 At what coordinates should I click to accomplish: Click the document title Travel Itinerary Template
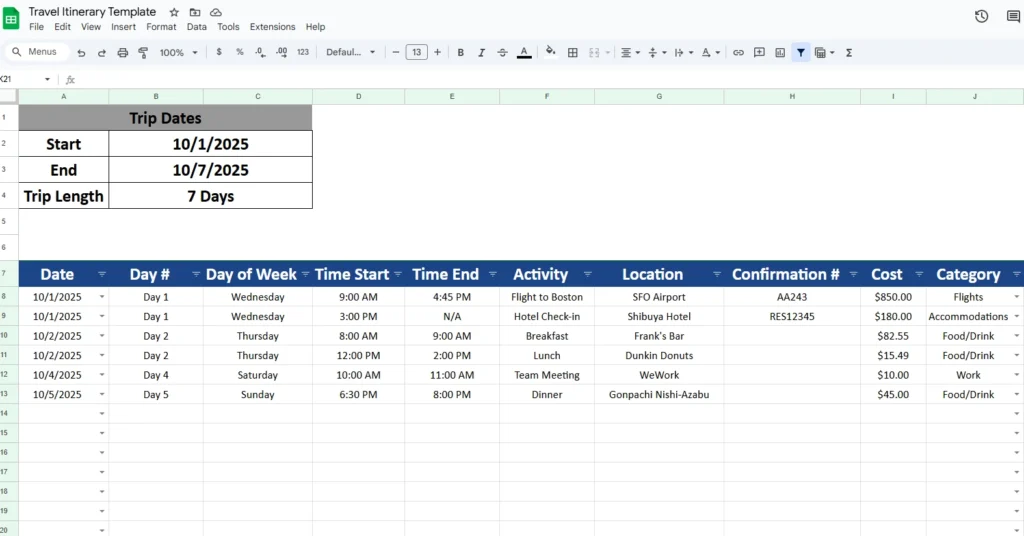click(x=92, y=12)
